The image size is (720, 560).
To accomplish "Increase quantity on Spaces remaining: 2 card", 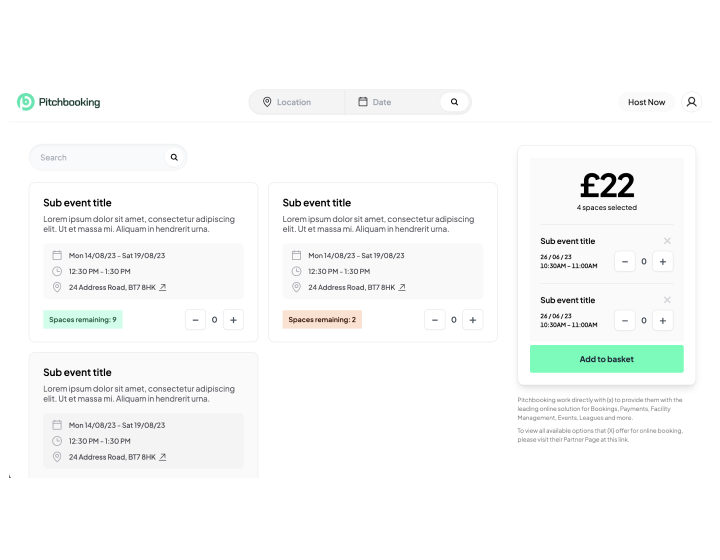I will [472, 320].
